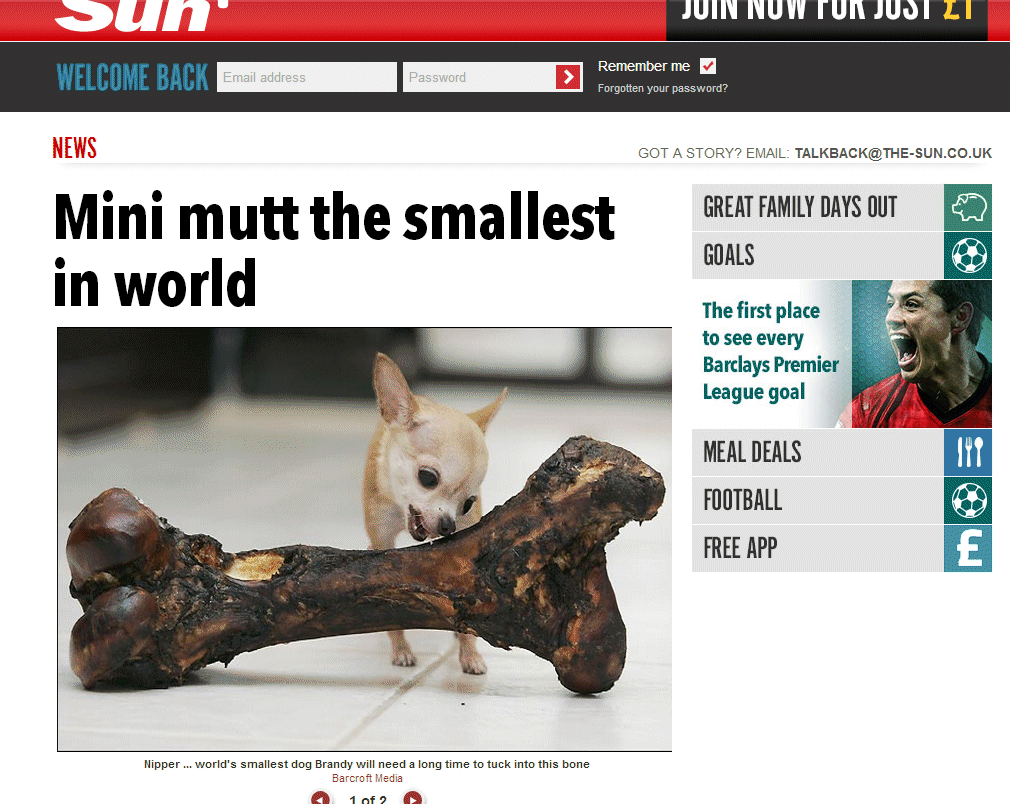Viewport: 1010px width, 804px height.
Task: Uncheck the Remember me checkbox
Action: click(x=708, y=66)
